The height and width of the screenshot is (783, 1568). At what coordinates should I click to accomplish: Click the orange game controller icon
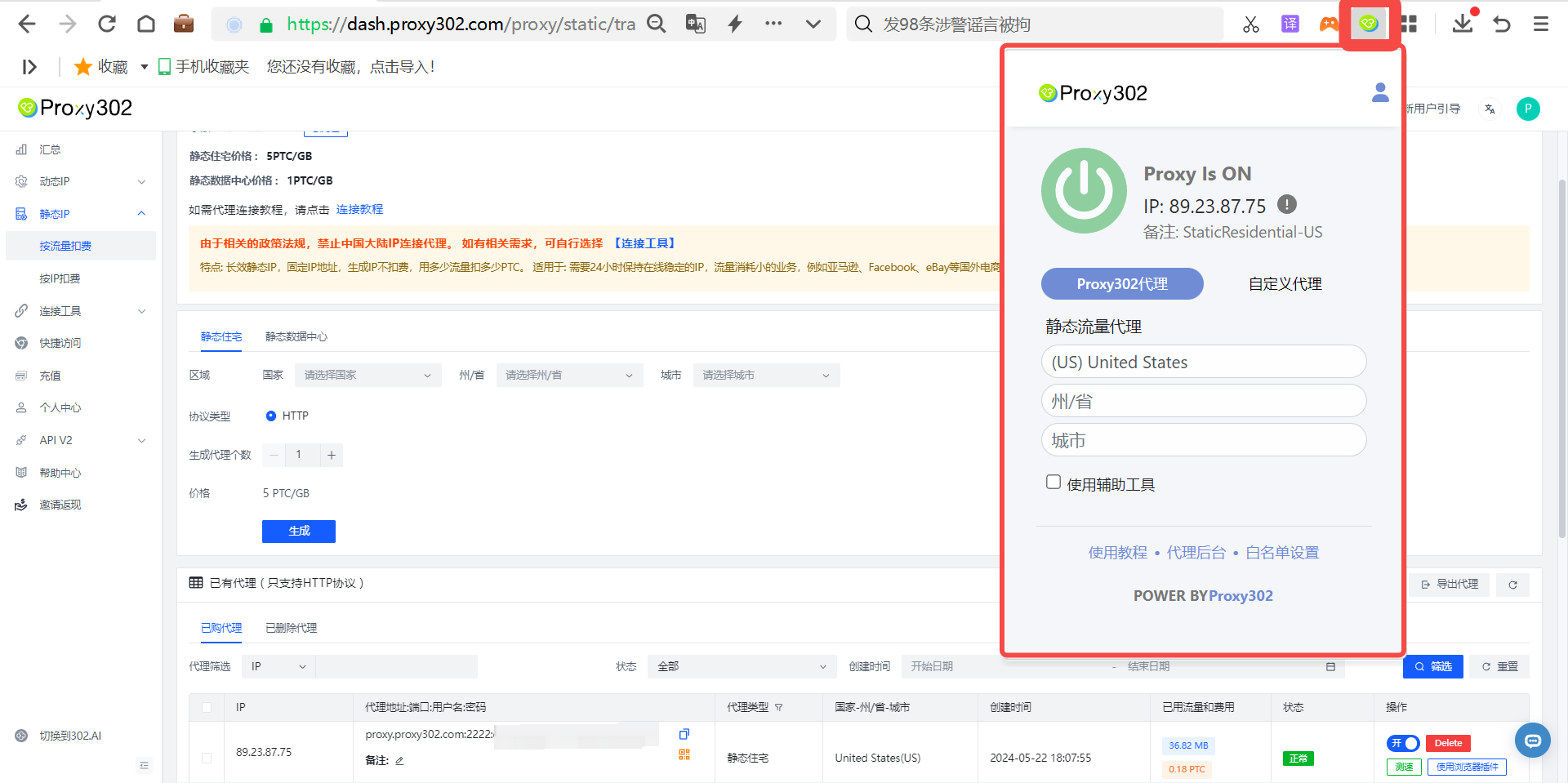point(1330,24)
